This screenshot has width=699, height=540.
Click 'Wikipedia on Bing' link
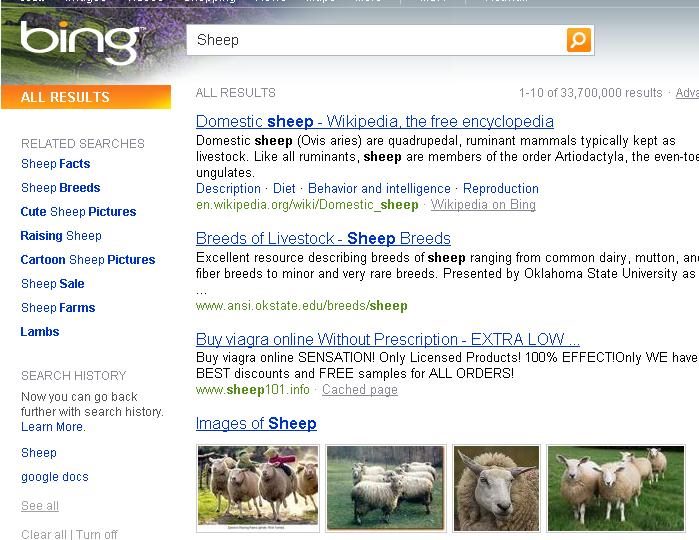[483, 205]
